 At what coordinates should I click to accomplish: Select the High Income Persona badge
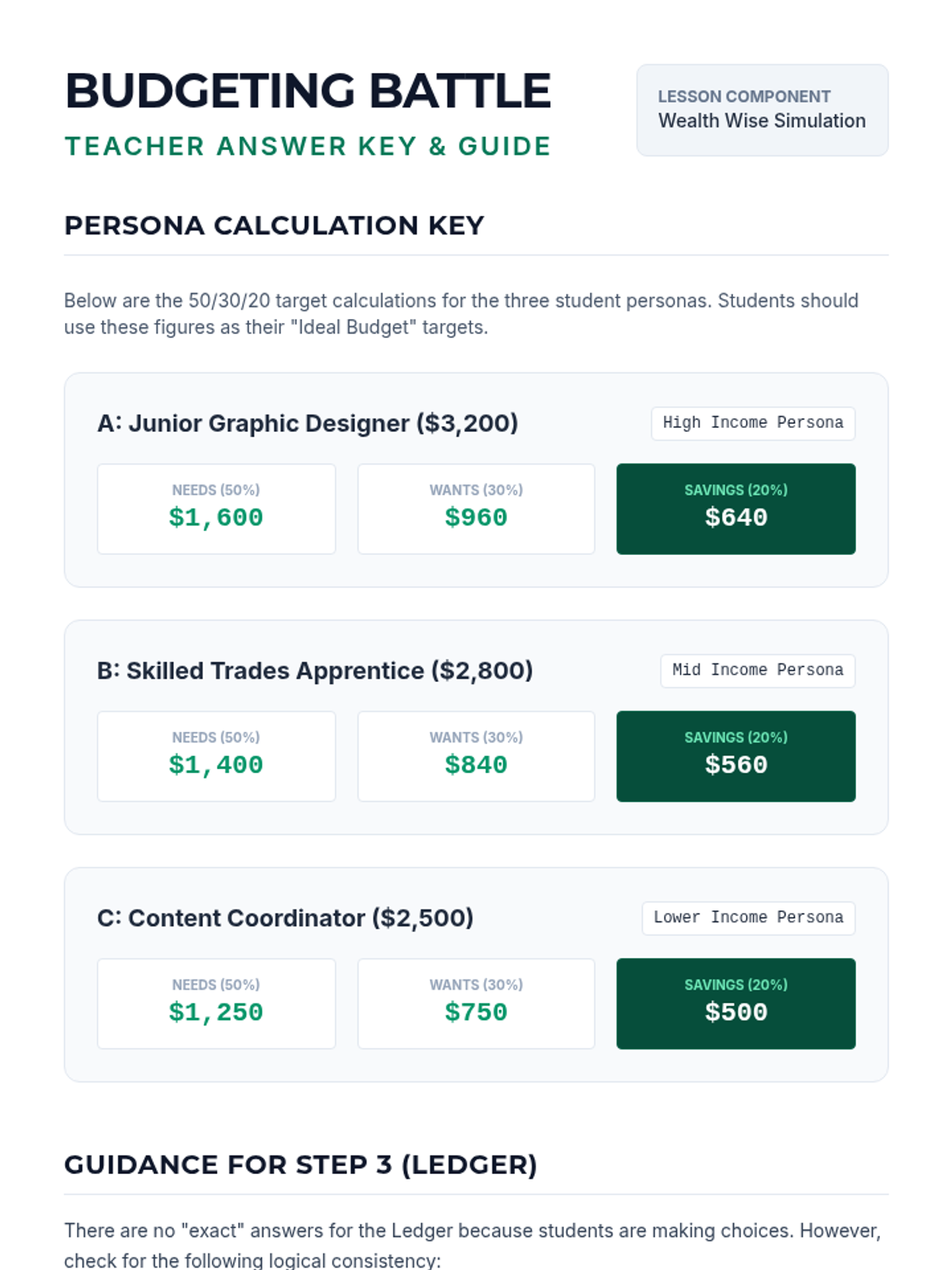click(x=753, y=423)
